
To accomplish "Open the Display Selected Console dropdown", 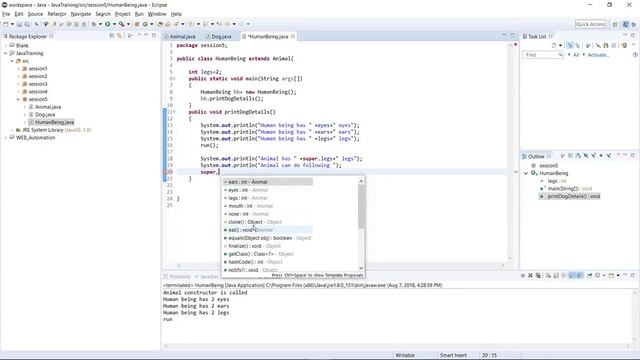I will (604, 276).
